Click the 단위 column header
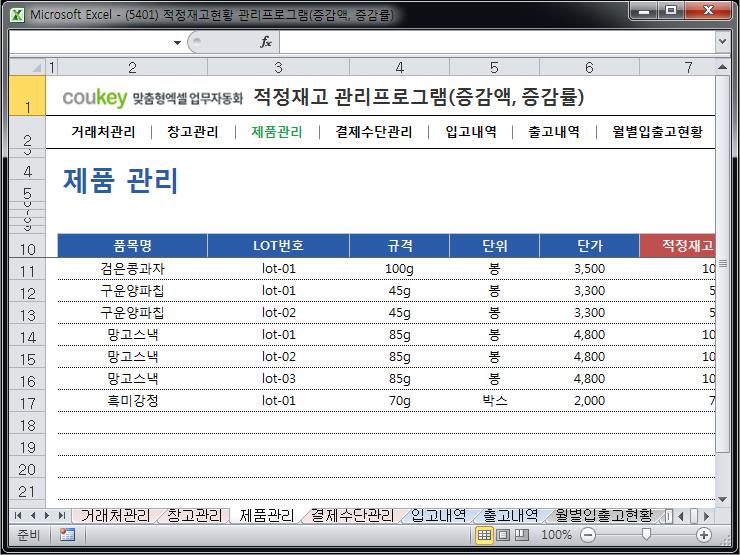The image size is (740, 555). [x=494, y=245]
